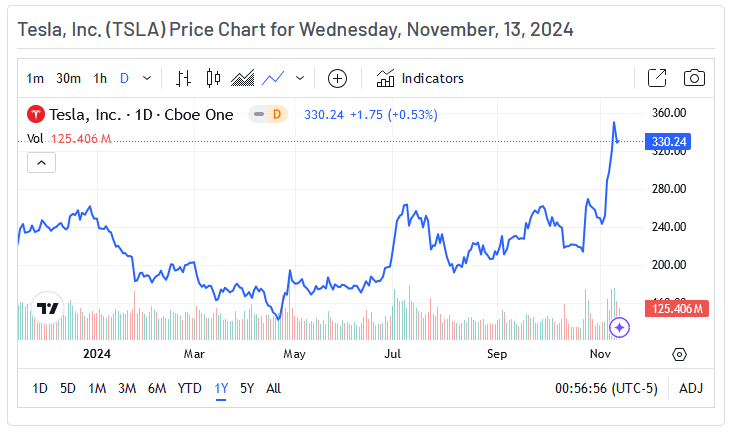Click the TradingView logo
This screenshot has width=732, height=434.
[x=47, y=308]
